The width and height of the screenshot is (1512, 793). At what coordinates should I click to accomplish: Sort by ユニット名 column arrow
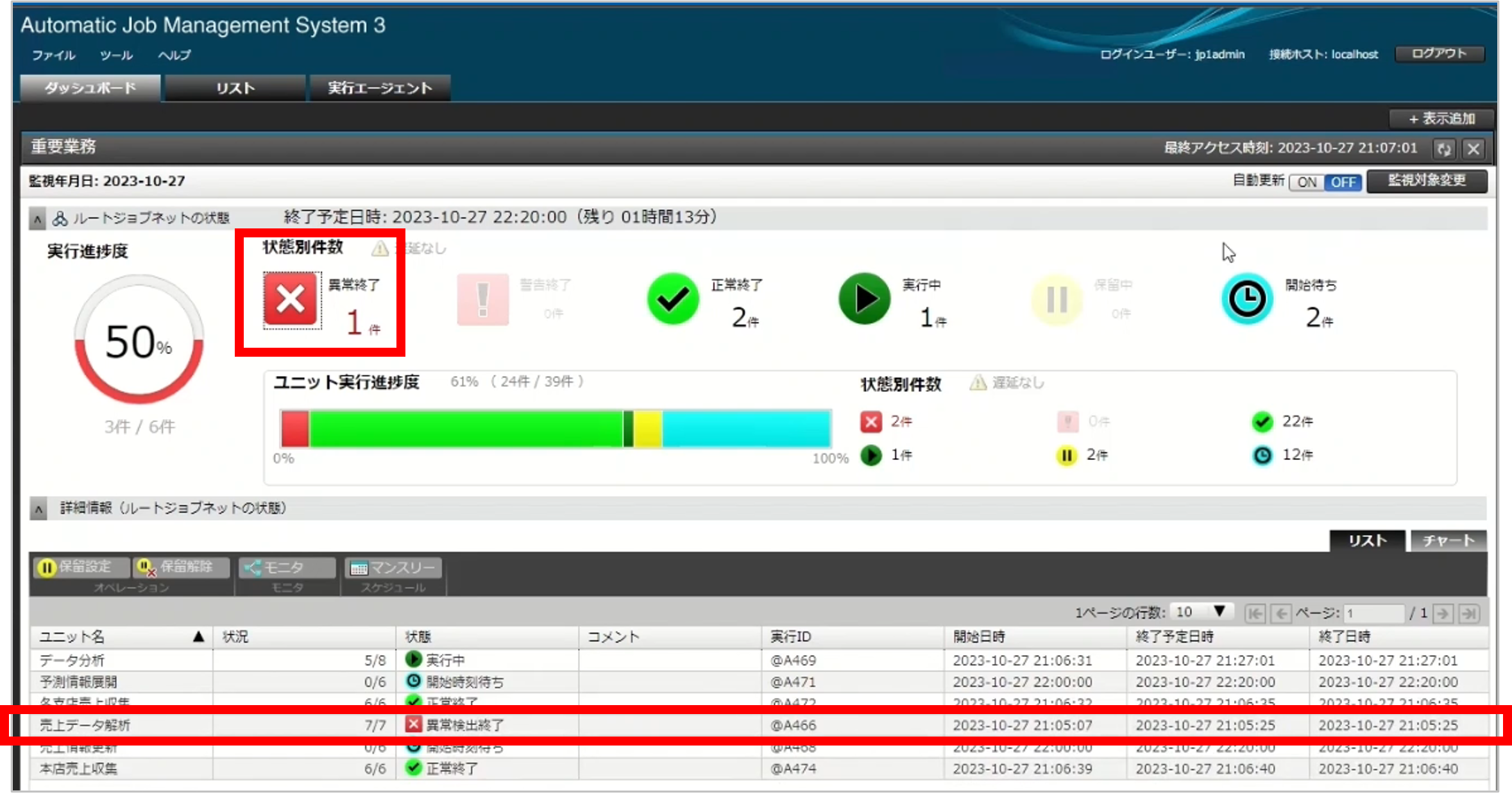(x=198, y=636)
